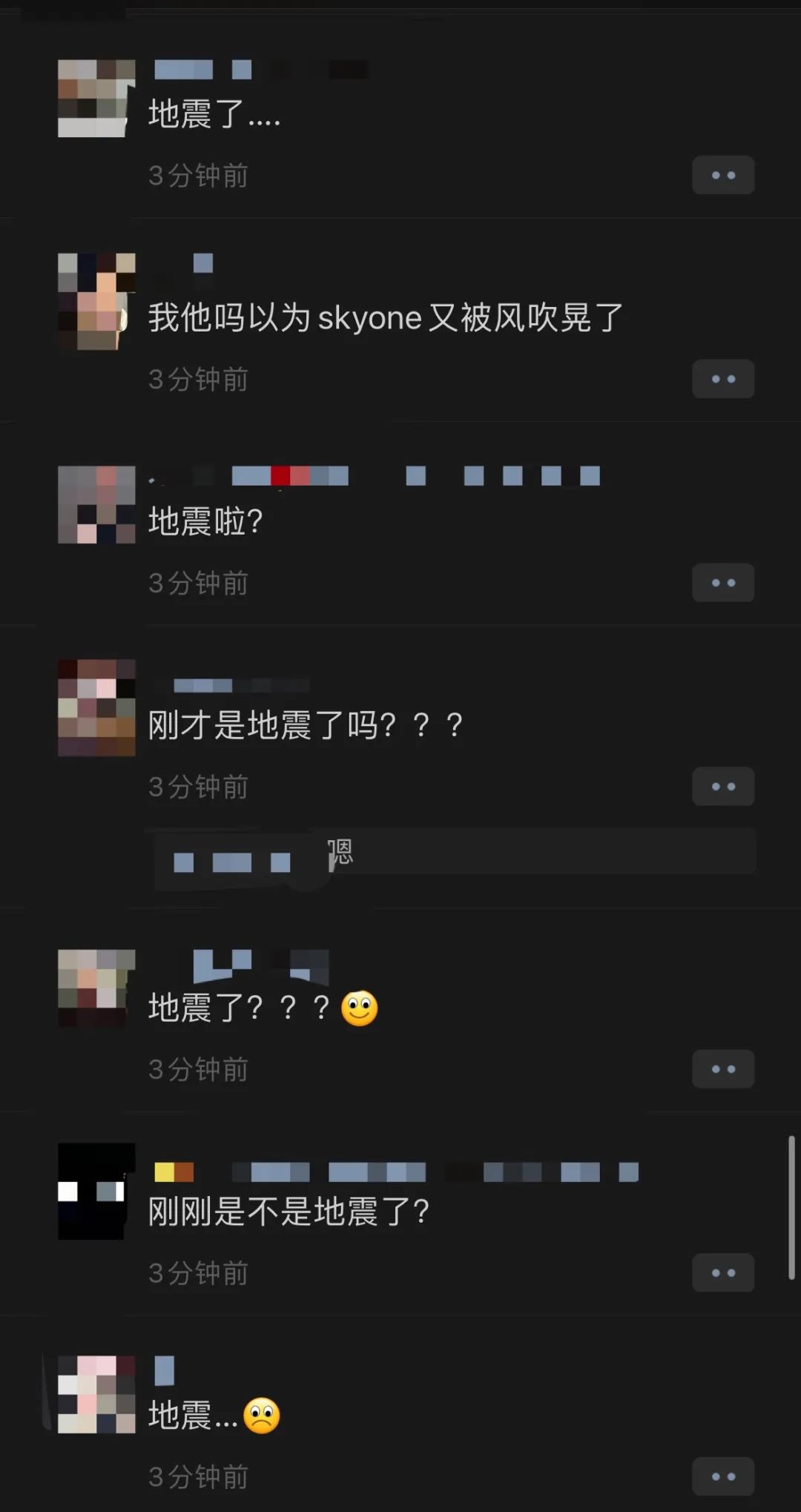Open options for the '地震了???' smiley post
The height and width of the screenshot is (1512, 801).
pos(723,1069)
